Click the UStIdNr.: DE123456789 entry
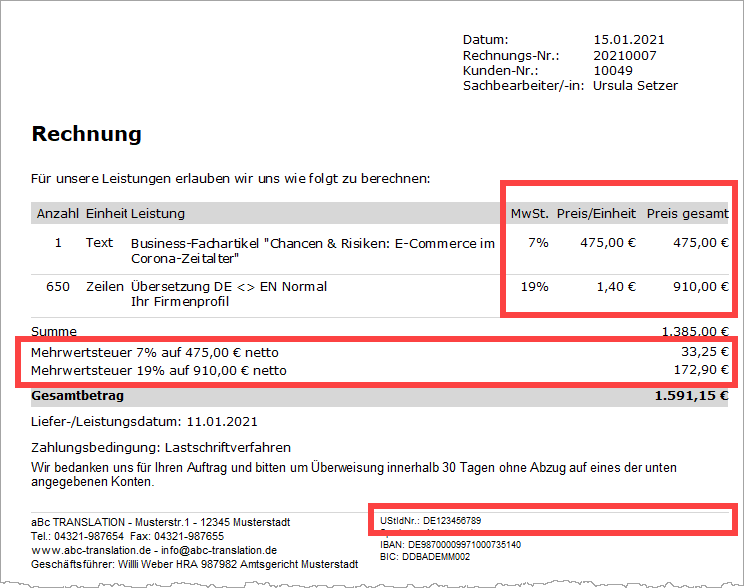Screen dimensions: 744x588 430,521
